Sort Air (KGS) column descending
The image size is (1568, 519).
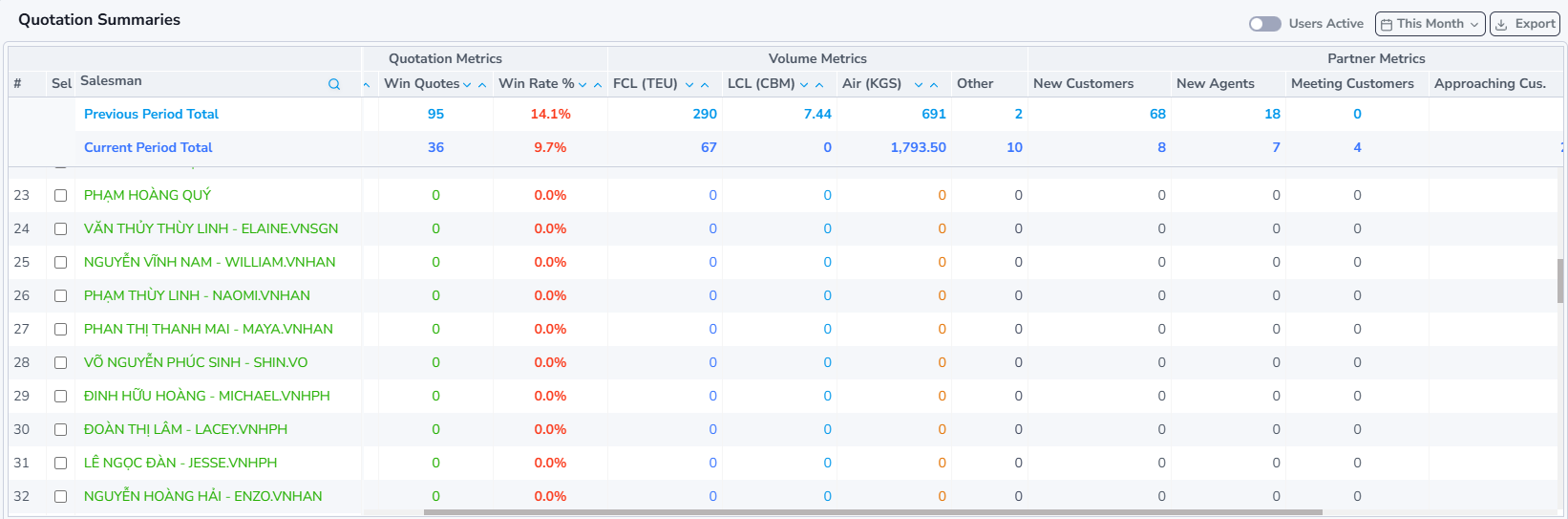coord(919,85)
